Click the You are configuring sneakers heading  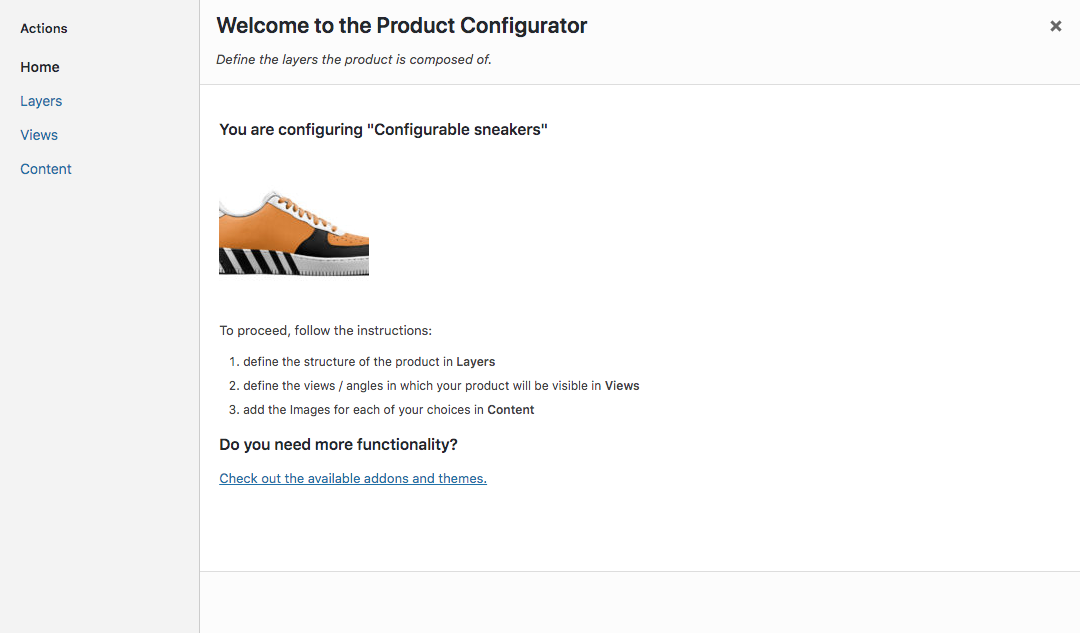tap(383, 129)
